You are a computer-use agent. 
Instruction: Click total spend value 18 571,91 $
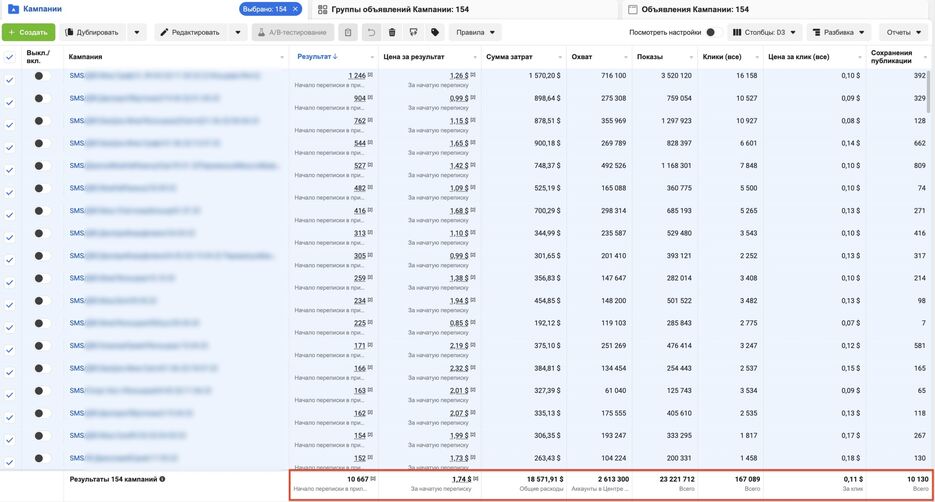[545, 479]
